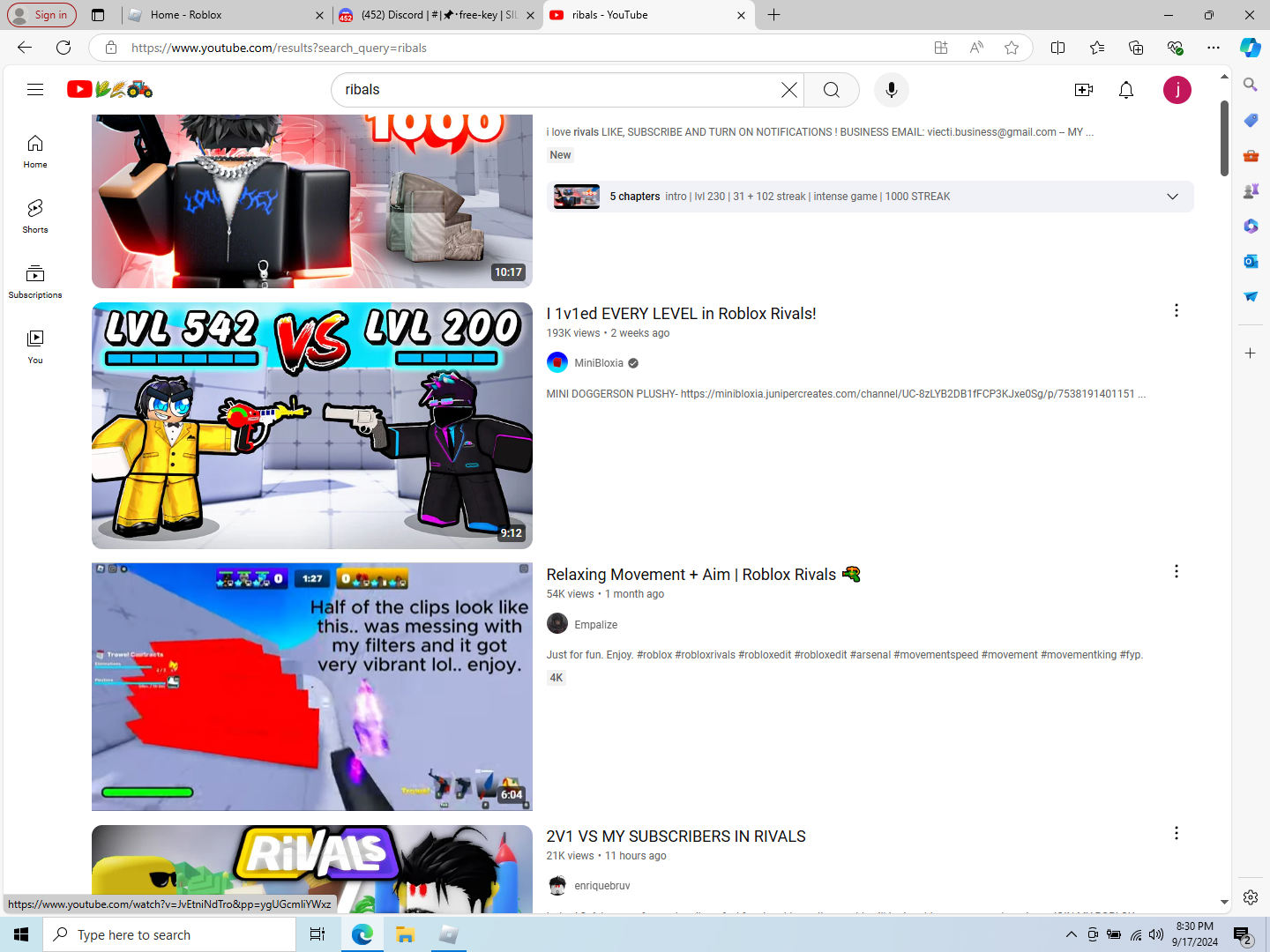Open a new browser tab
Image resolution: width=1270 pixels, height=952 pixels.
[x=773, y=15]
